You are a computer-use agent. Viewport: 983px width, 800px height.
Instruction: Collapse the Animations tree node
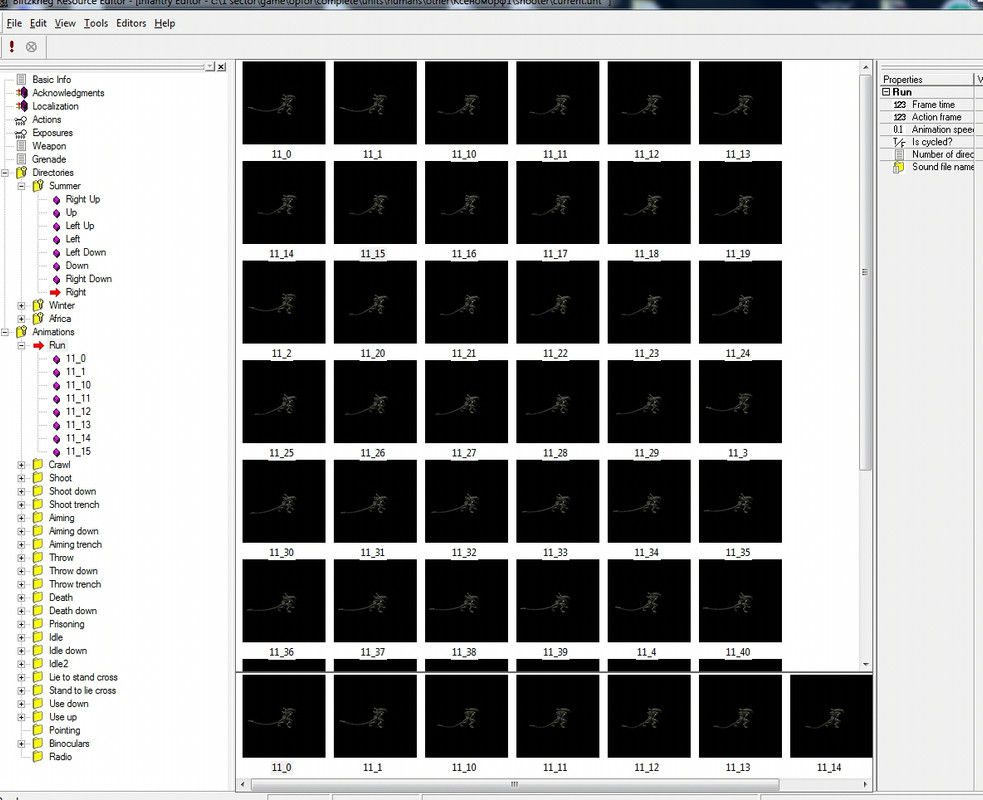tap(5, 332)
